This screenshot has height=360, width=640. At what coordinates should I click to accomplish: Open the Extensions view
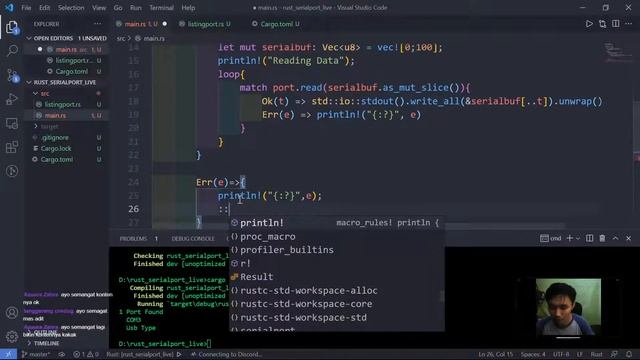12,147
